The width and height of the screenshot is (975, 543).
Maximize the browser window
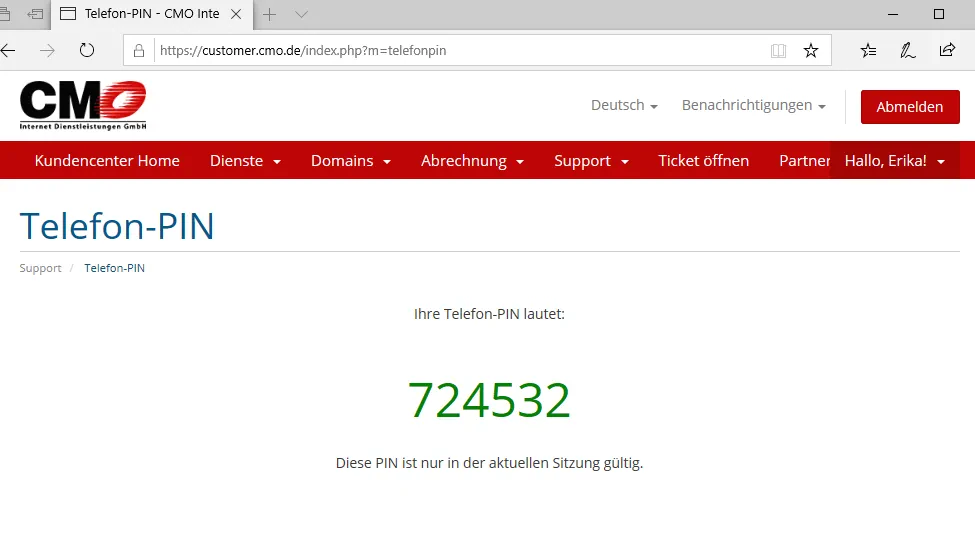939,14
